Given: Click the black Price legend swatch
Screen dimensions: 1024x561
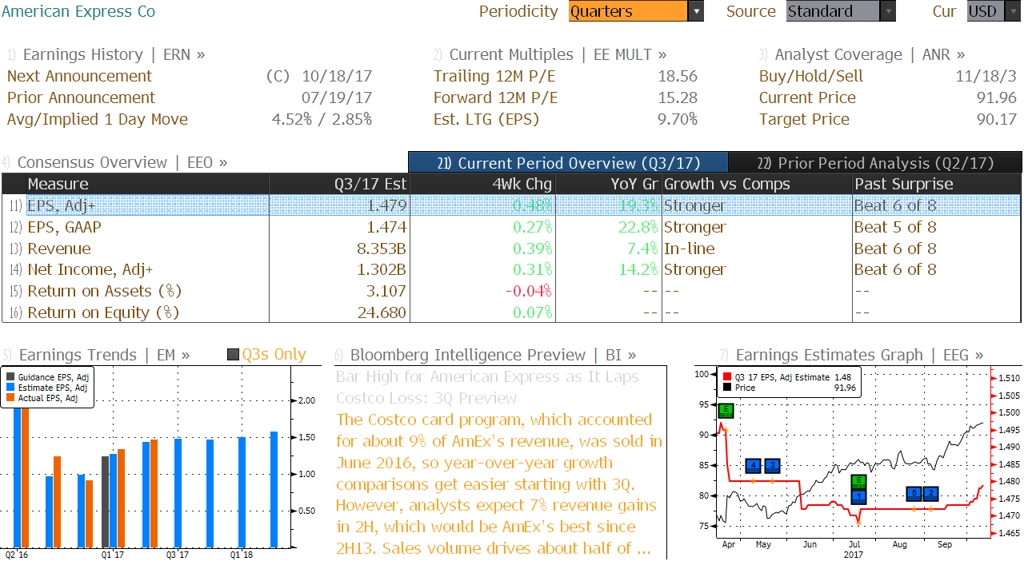Looking at the screenshot, I should tap(727, 388).
